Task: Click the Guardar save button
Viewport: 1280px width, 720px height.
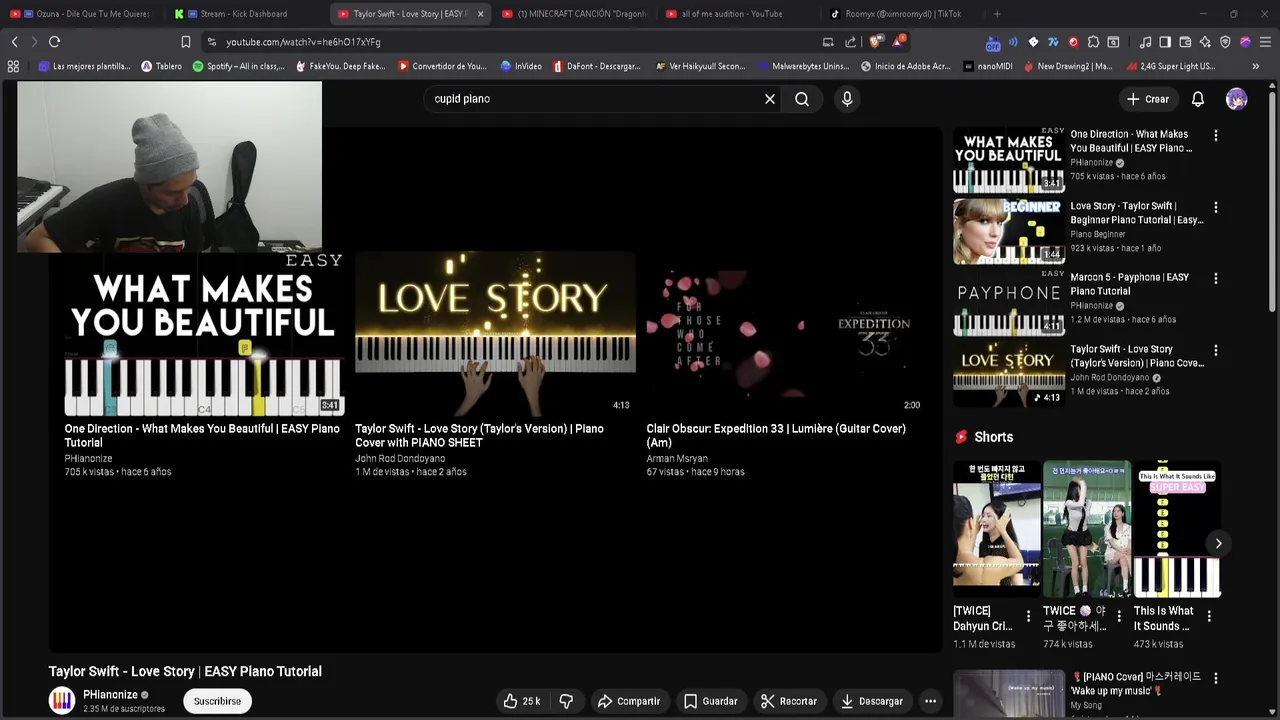Action: [710, 701]
